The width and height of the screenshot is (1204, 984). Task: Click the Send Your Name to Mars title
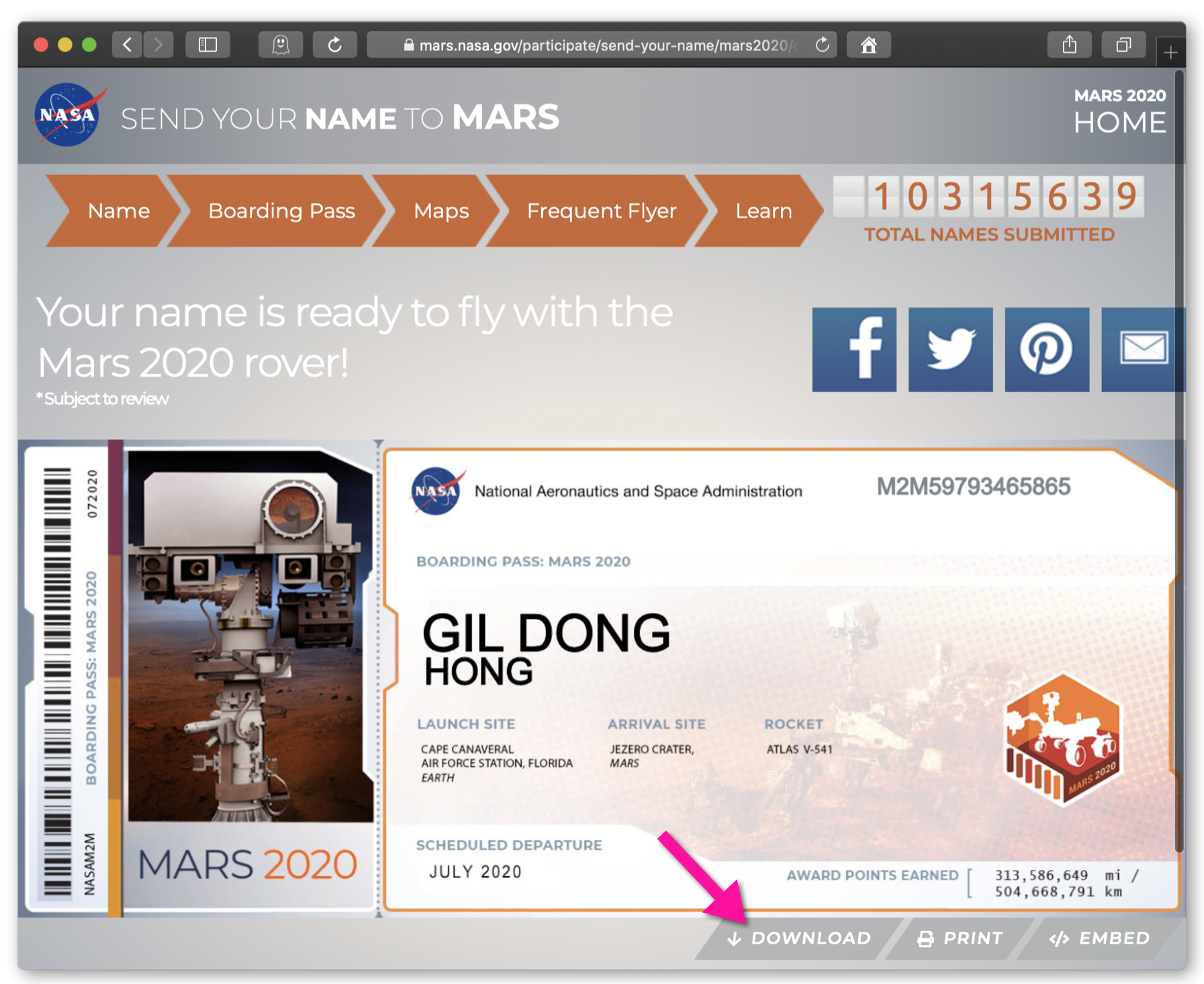tap(340, 117)
